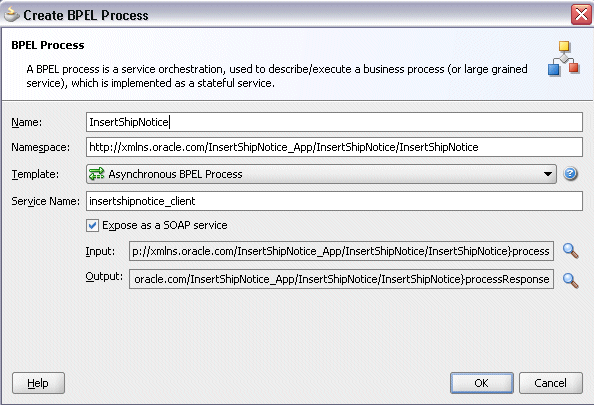Select the Service Name field insertshipnotice_client

coord(334,201)
